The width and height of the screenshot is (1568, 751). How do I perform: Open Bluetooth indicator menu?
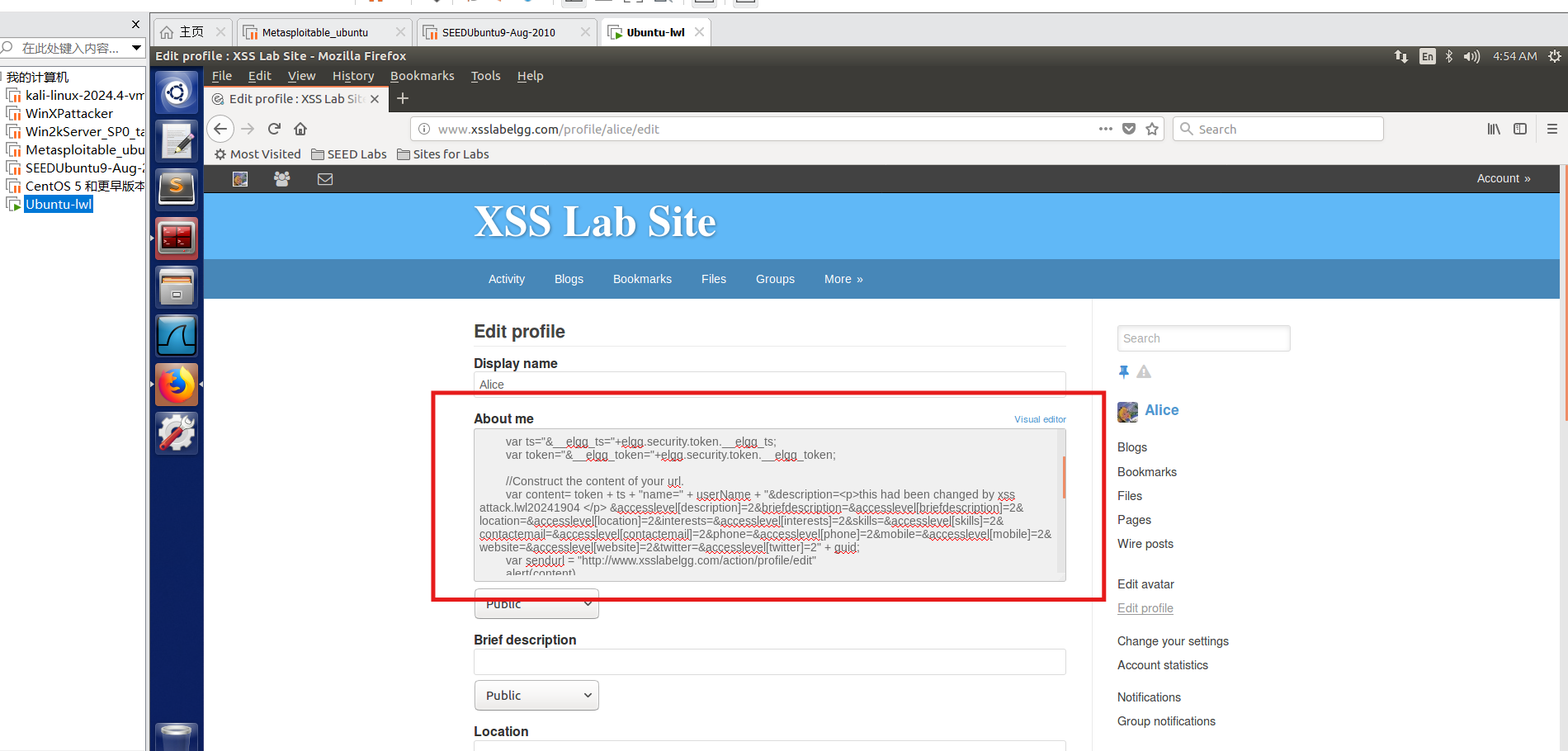[x=1449, y=56]
